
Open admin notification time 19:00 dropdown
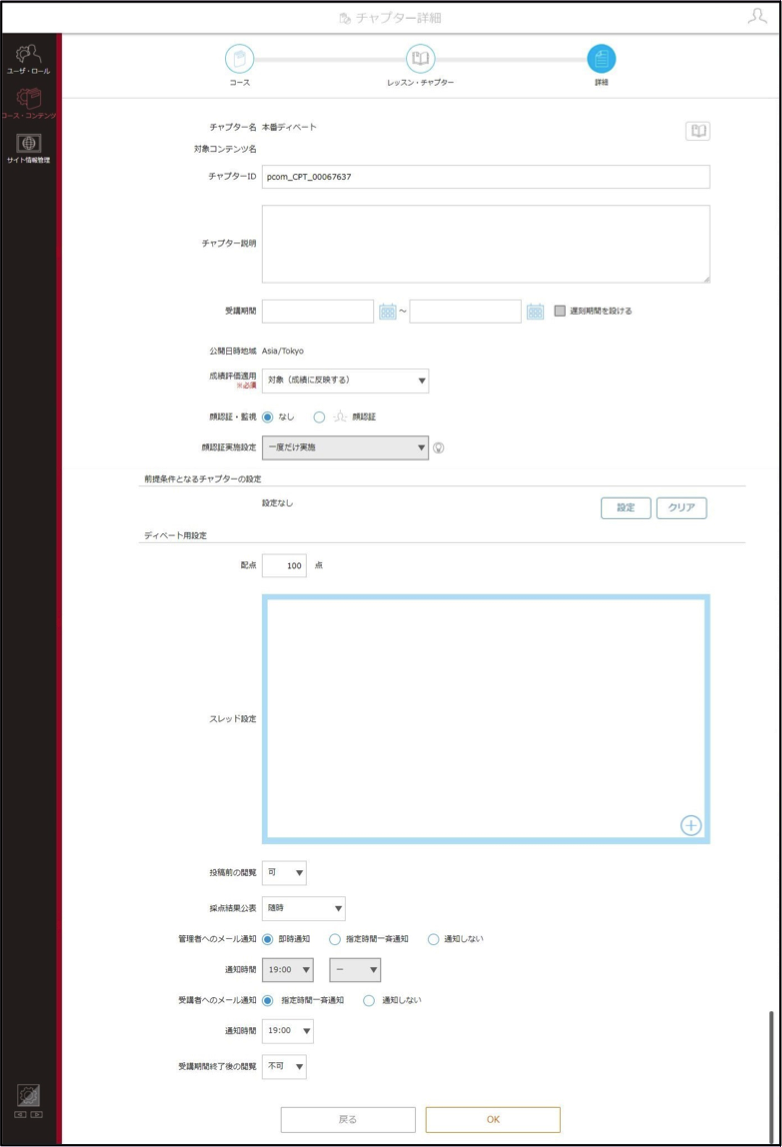click(x=287, y=970)
